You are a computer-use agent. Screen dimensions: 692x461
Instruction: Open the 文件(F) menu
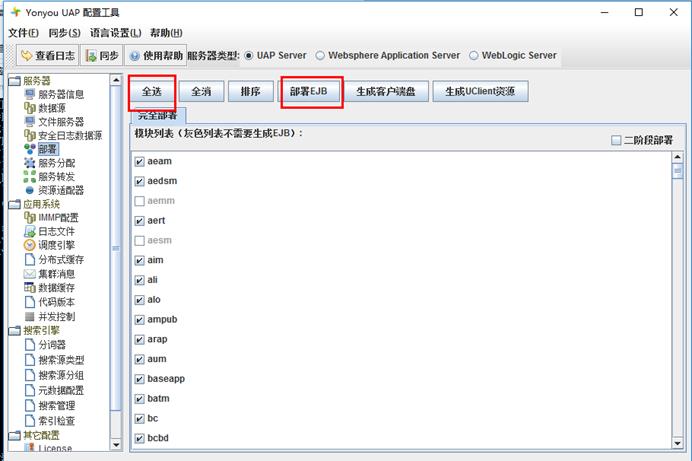(23, 33)
